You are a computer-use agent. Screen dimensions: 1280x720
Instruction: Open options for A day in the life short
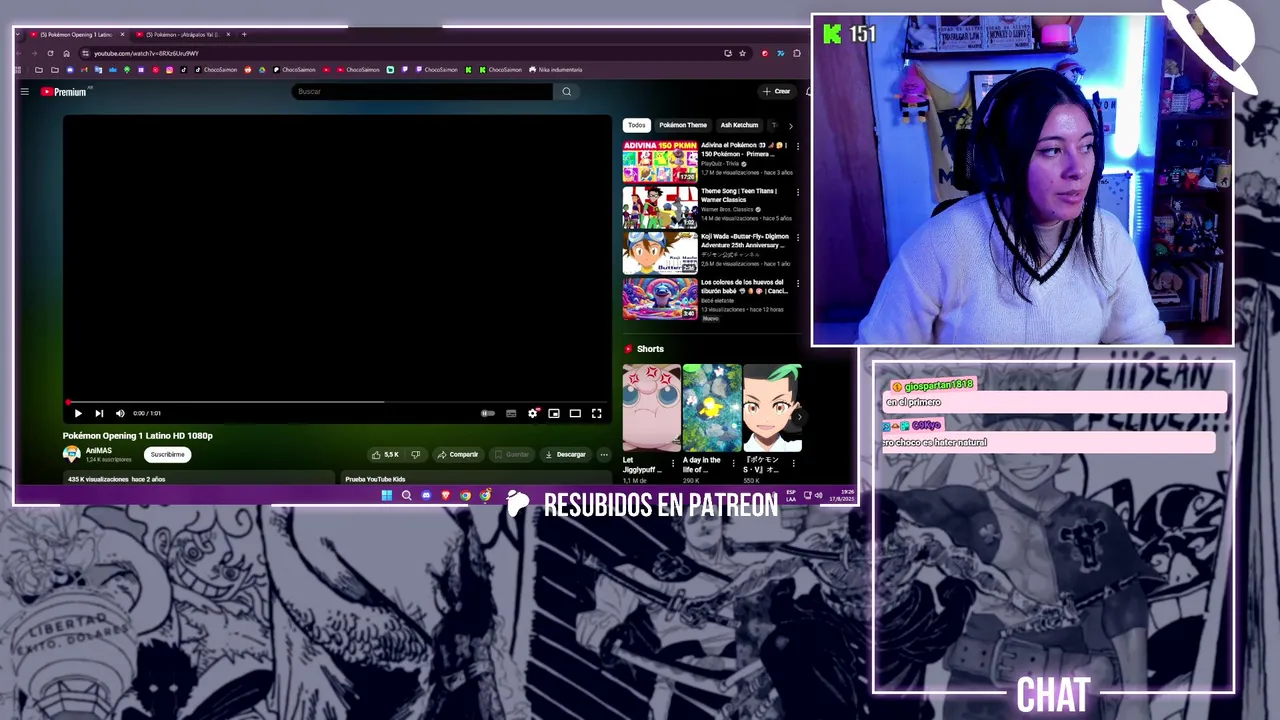[733, 463]
